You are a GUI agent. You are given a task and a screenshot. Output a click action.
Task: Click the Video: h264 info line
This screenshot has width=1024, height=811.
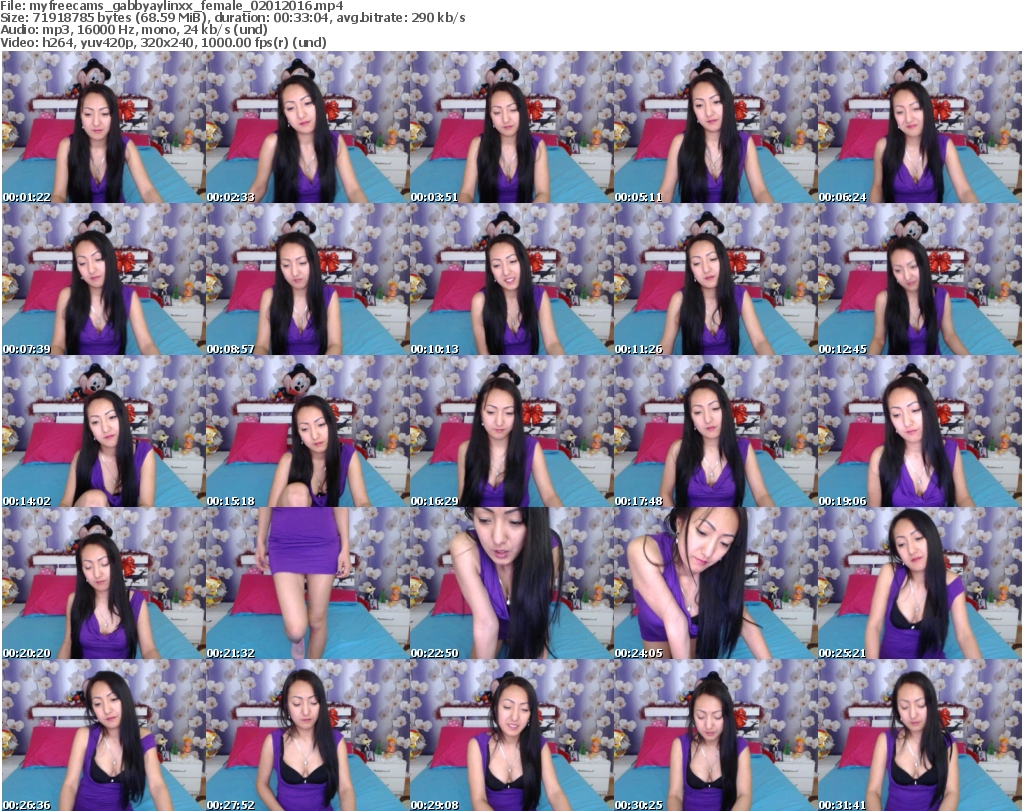(x=163, y=42)
